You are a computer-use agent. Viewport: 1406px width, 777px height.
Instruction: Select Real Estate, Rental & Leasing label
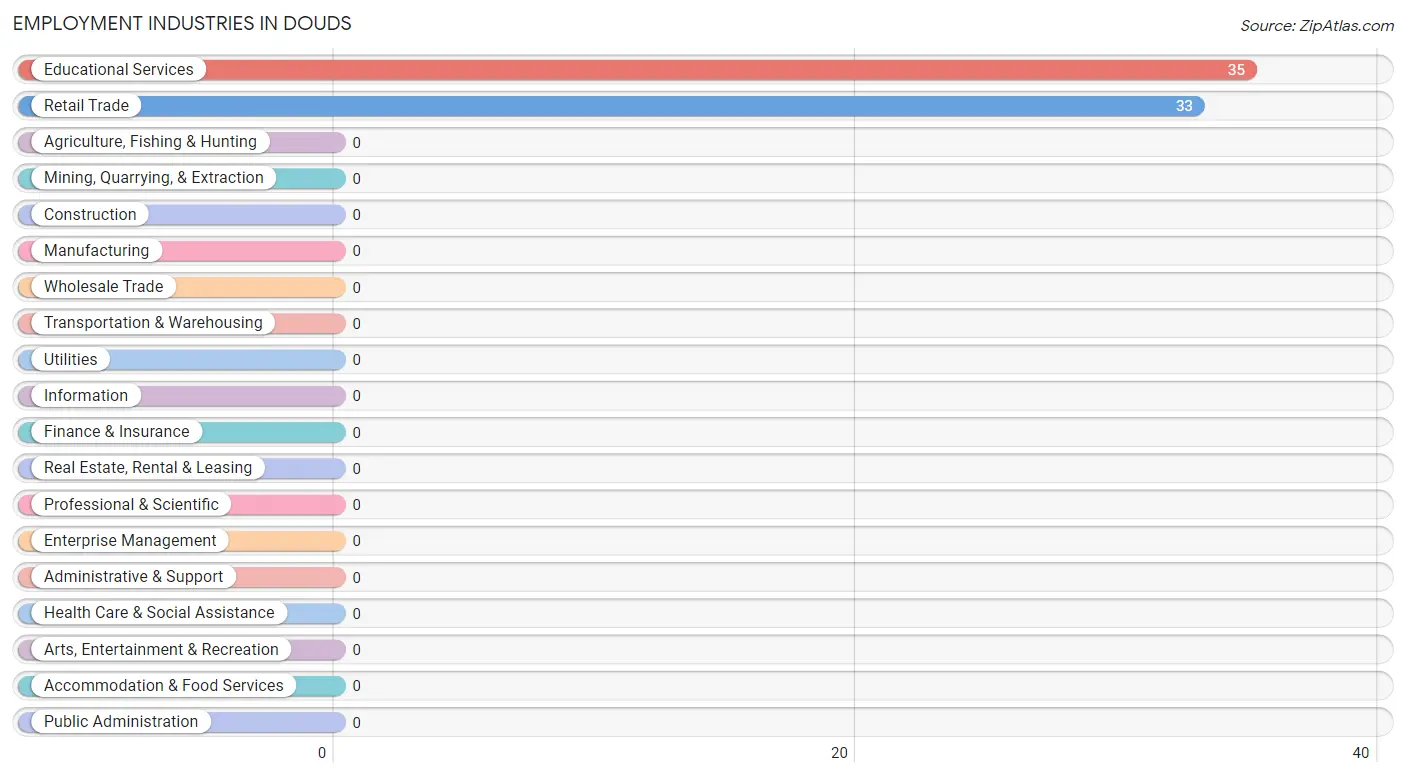click(148, 468)
